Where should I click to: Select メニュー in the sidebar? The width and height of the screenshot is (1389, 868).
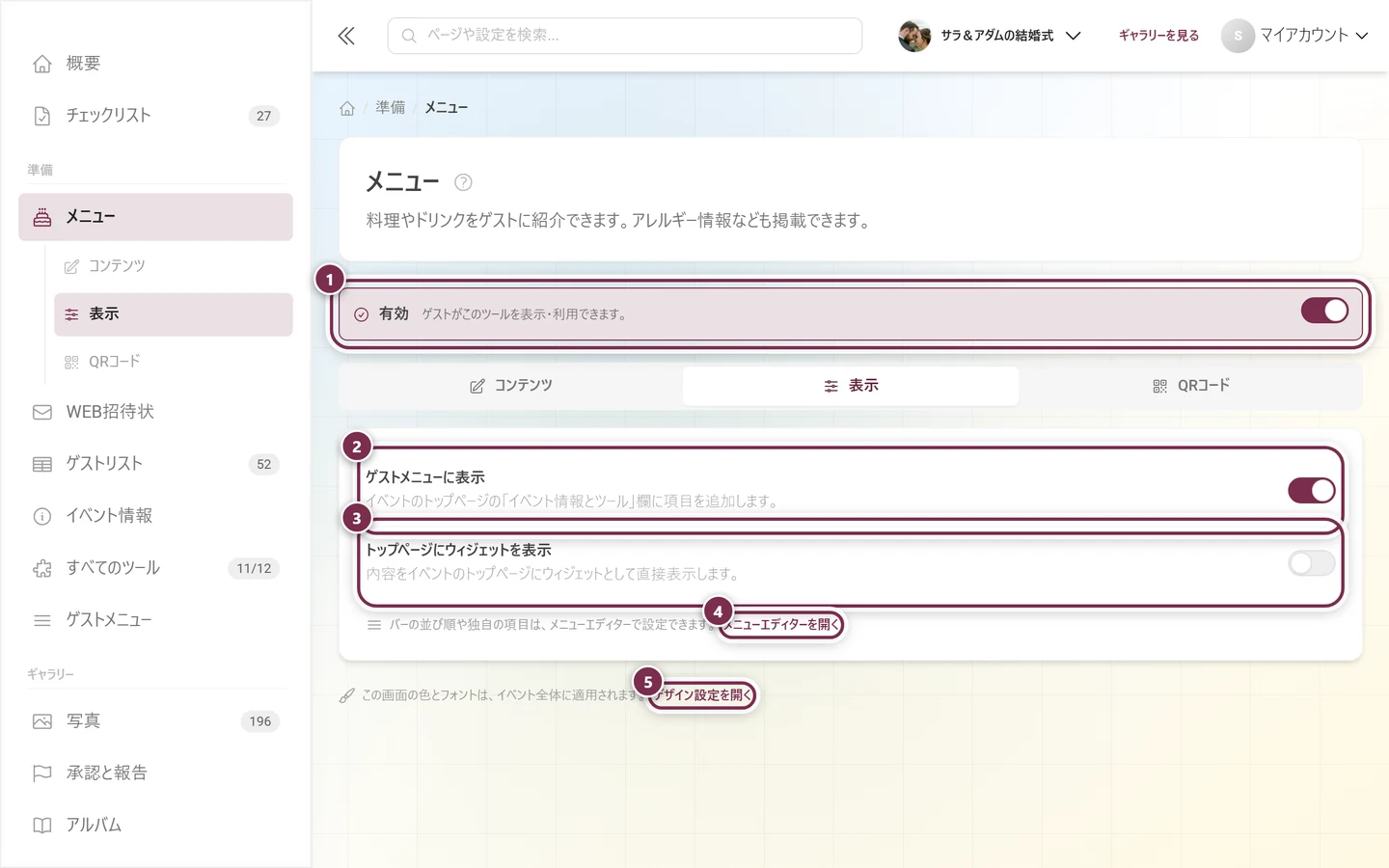155,217
